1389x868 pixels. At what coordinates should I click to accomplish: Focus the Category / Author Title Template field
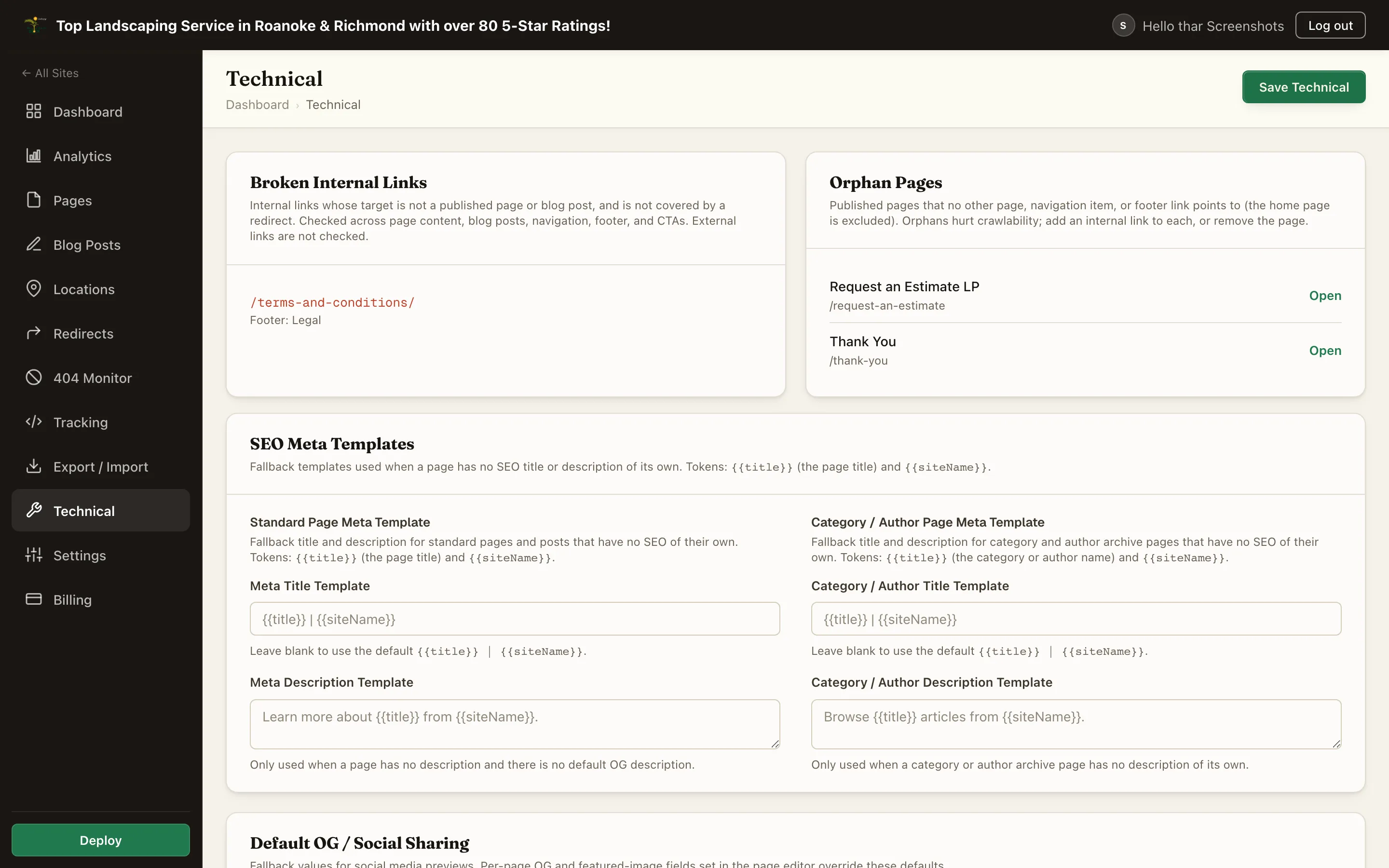click(x=1076, y=619)
